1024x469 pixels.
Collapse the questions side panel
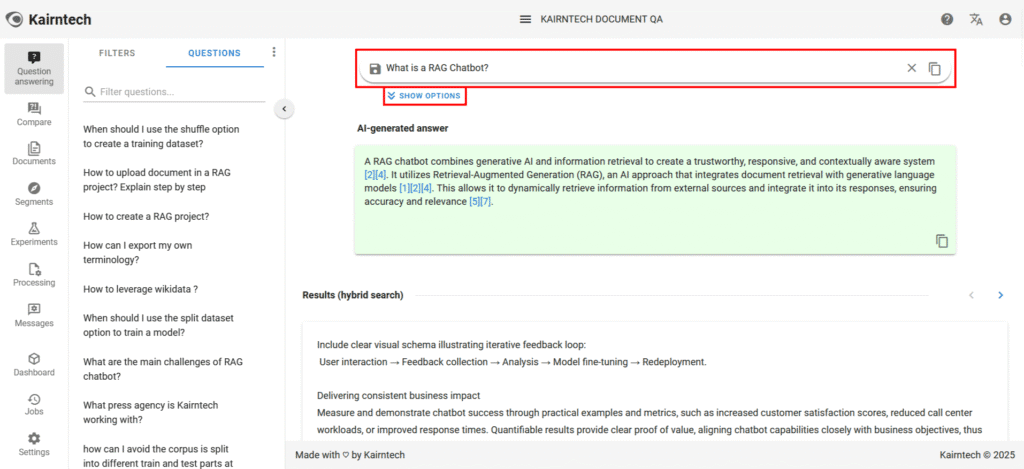click(x=283, y=108)
